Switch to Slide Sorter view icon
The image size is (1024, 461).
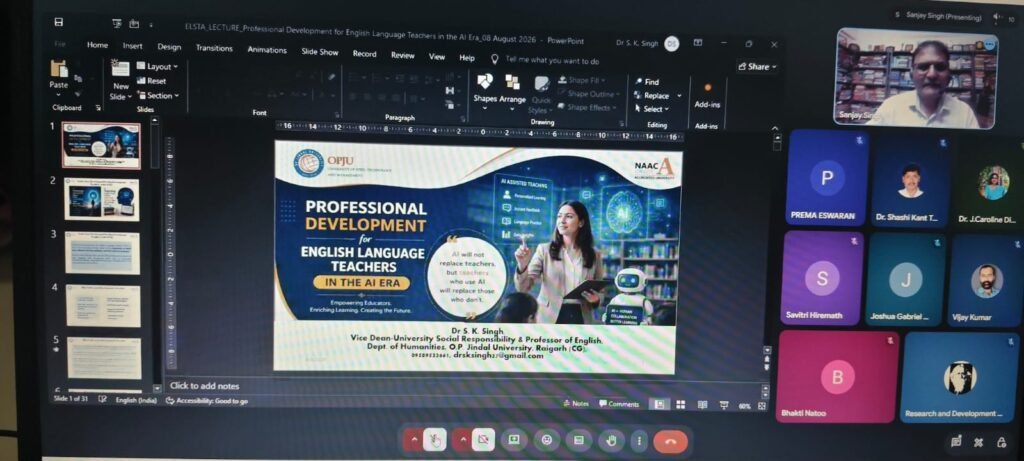click(680, 405)
